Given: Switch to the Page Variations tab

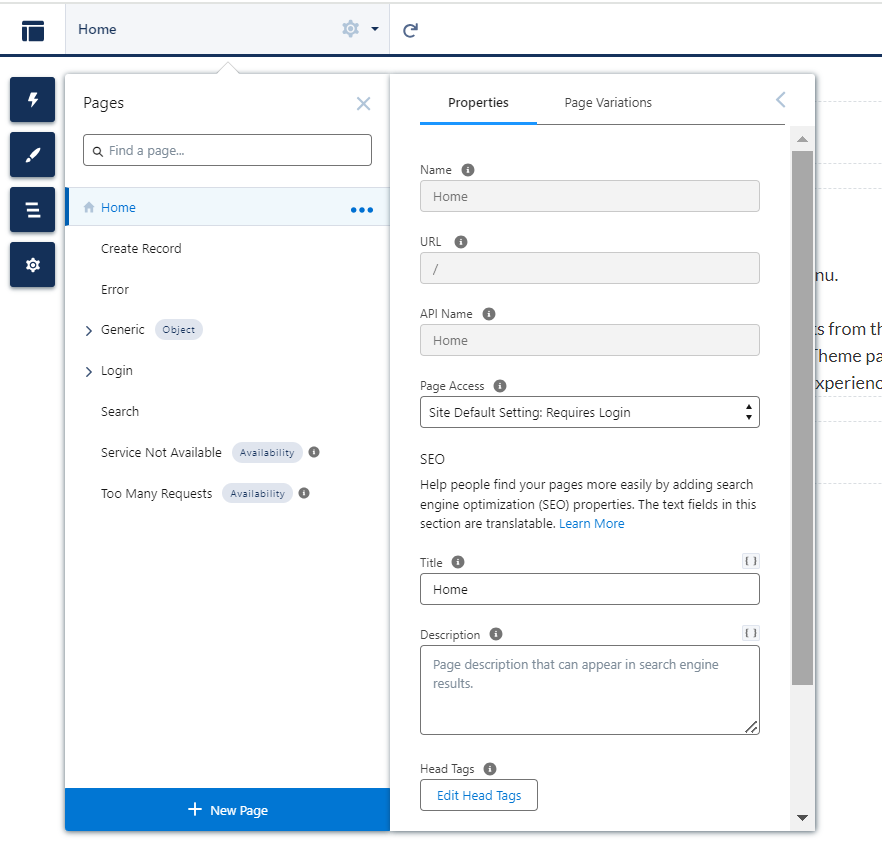Looking at the screenshot, I should click(x=608, y=103).
